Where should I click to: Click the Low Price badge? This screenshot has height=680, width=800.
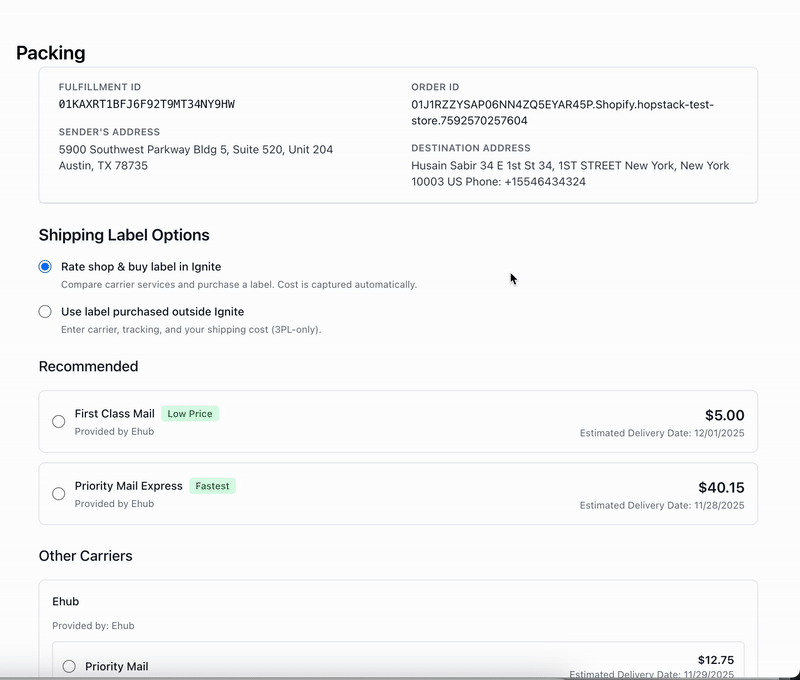190,413
